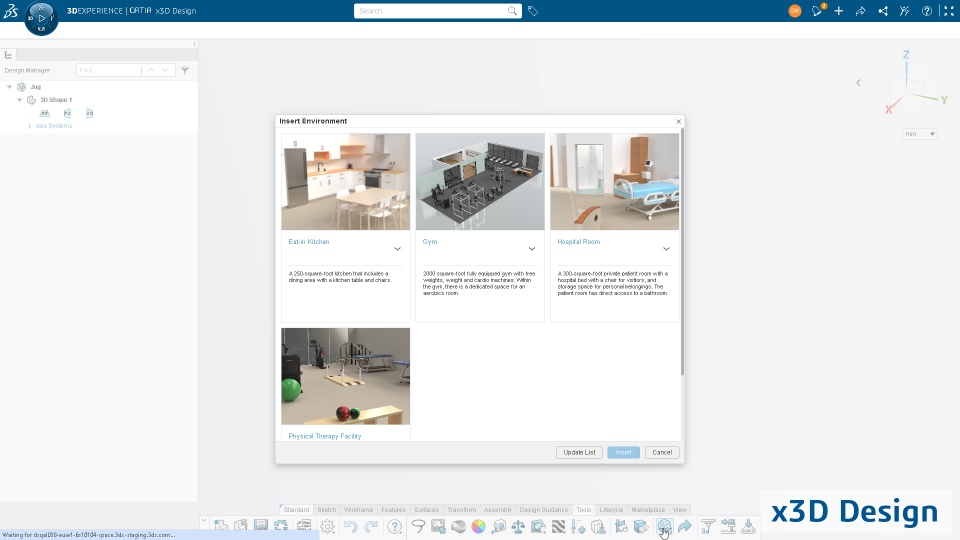Click the save disk icon in the bottom toolbar
Viewport: 960px width, 540px height.
coord(261,525)
